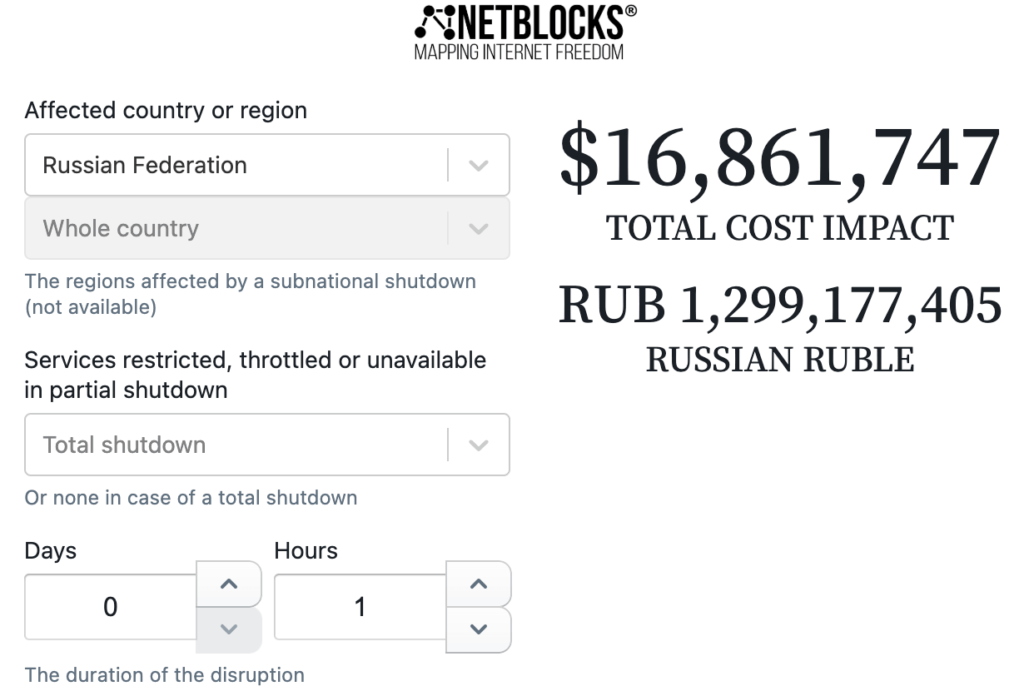The width and height of the screenshot is (1024, 691).
Task: Click the Mapping Internet Freedom tagline
Action: (x=519, y=52)
